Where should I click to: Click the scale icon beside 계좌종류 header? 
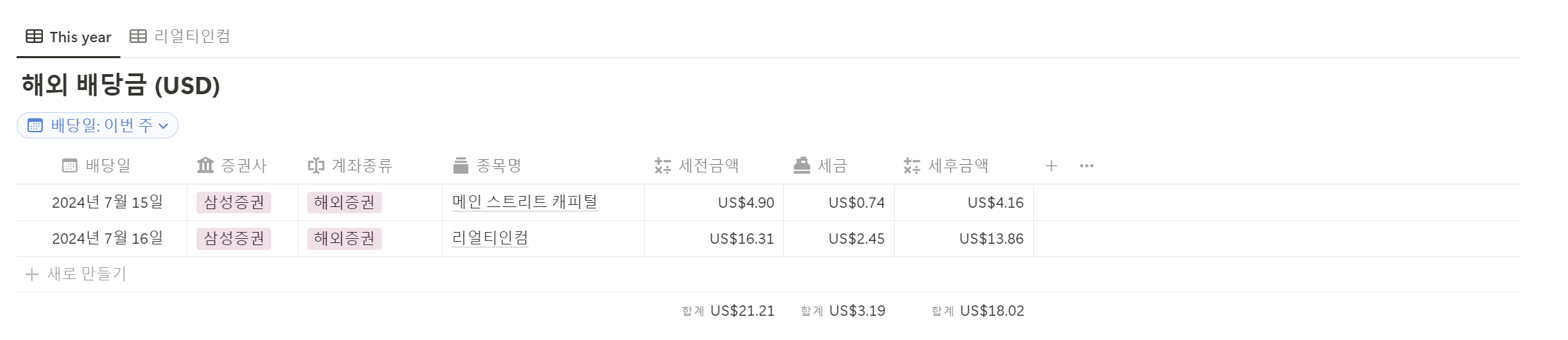point(316,165)
